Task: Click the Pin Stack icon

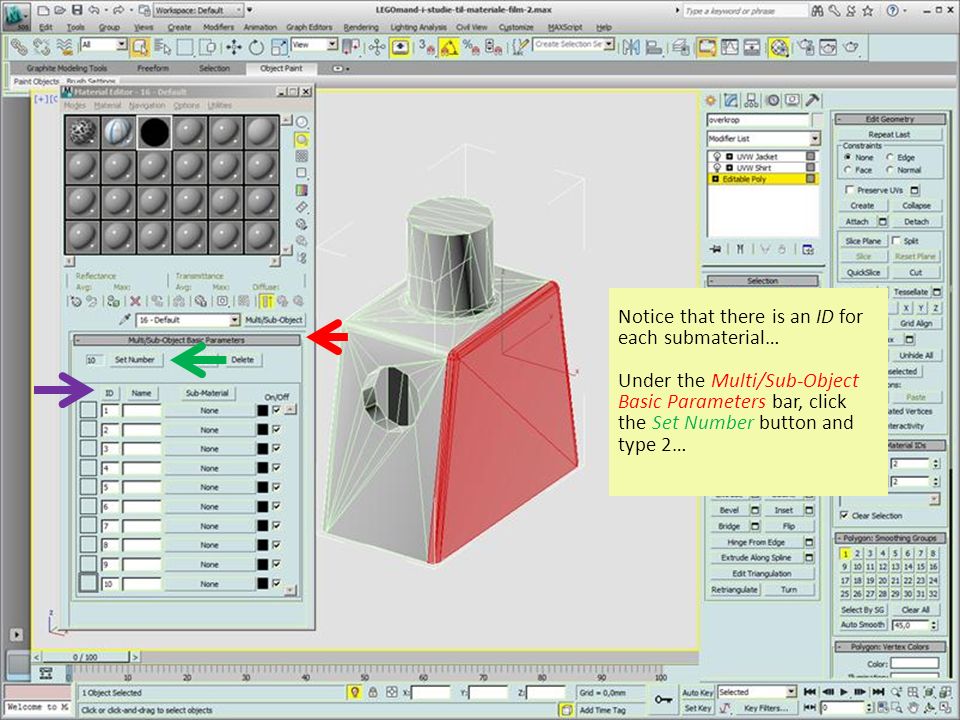Action: pyautogui.click(x=715, y=249)
